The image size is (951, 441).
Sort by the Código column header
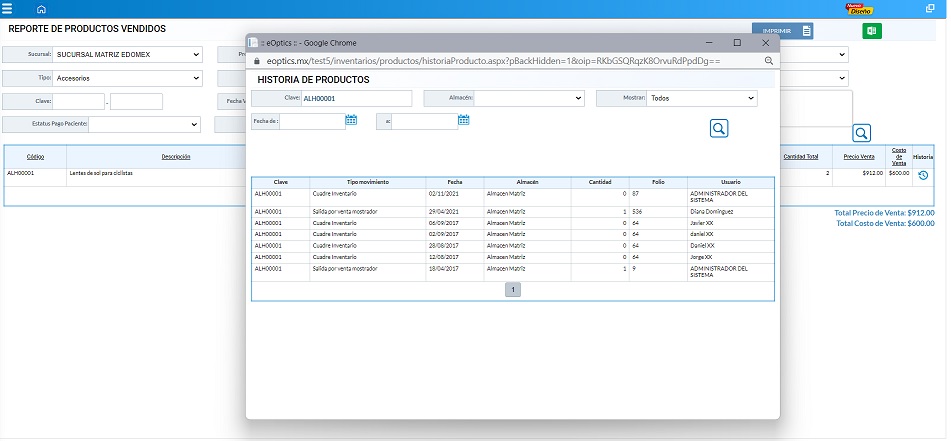pyautogui.click(x=35, y=157)
